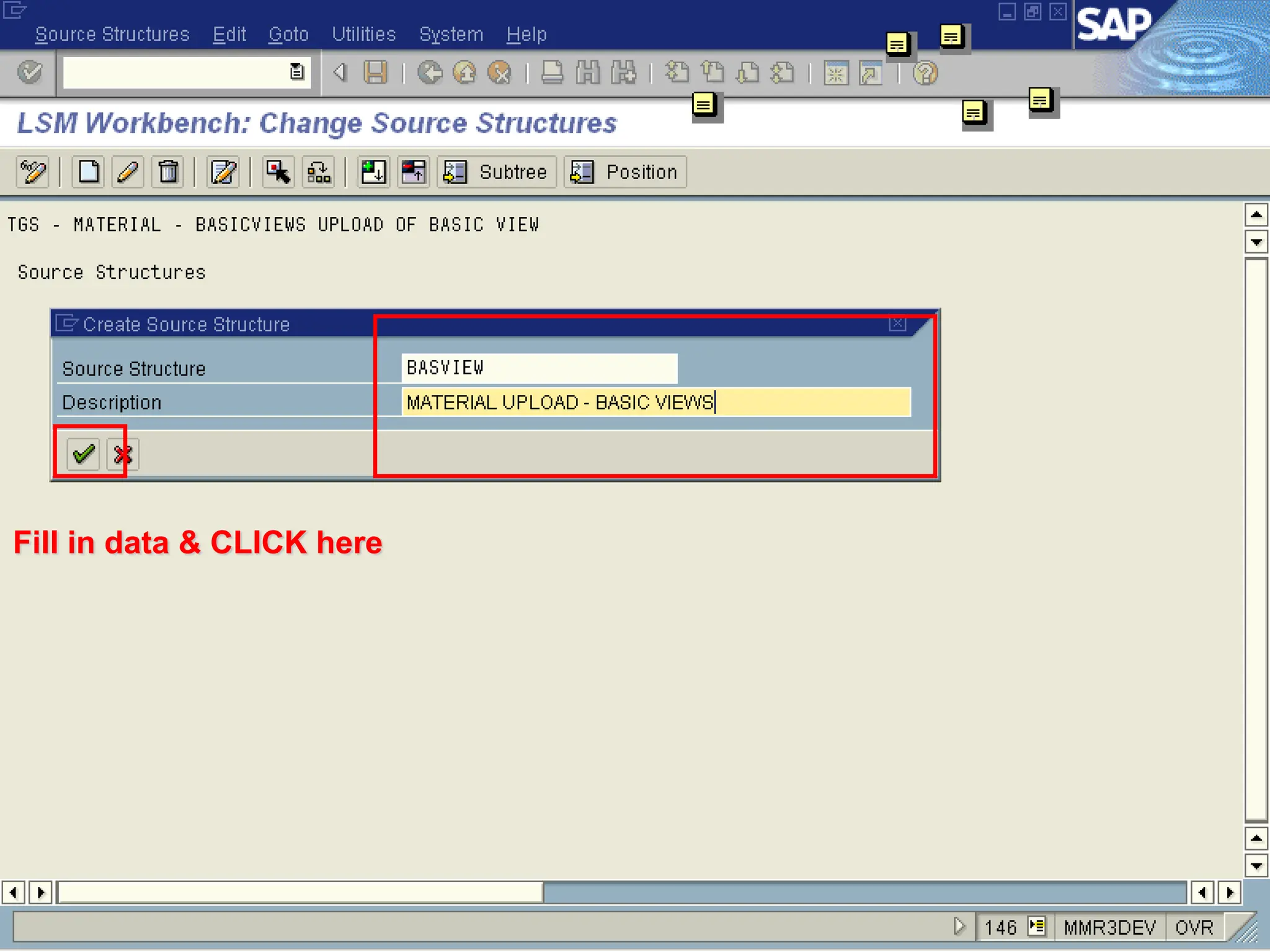Go to Last Page icon
The height and width of the screenshot is (952, 1270).
[x=783, y=73]
